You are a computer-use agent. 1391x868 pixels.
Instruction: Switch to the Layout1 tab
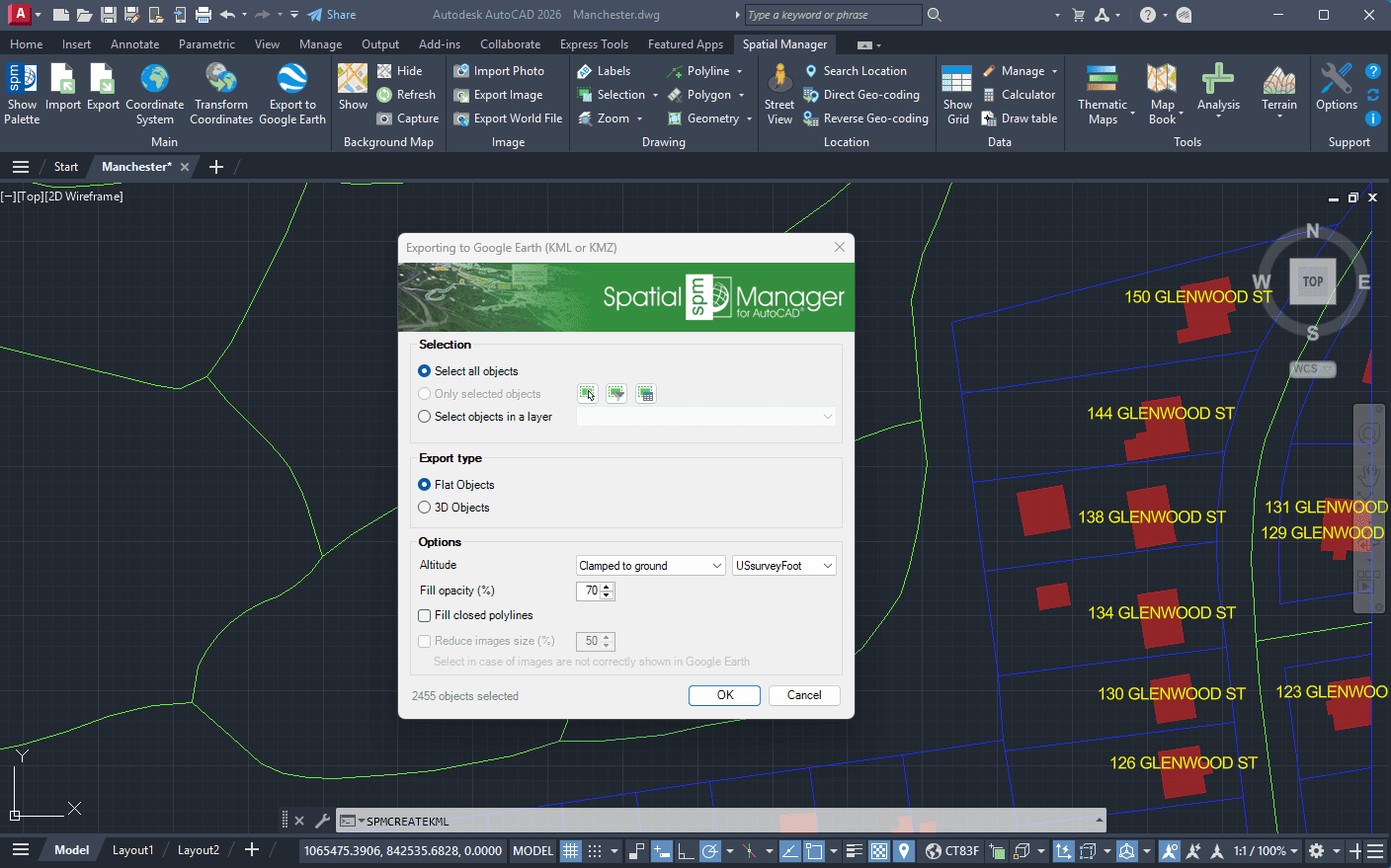click(x=132, y=850)
